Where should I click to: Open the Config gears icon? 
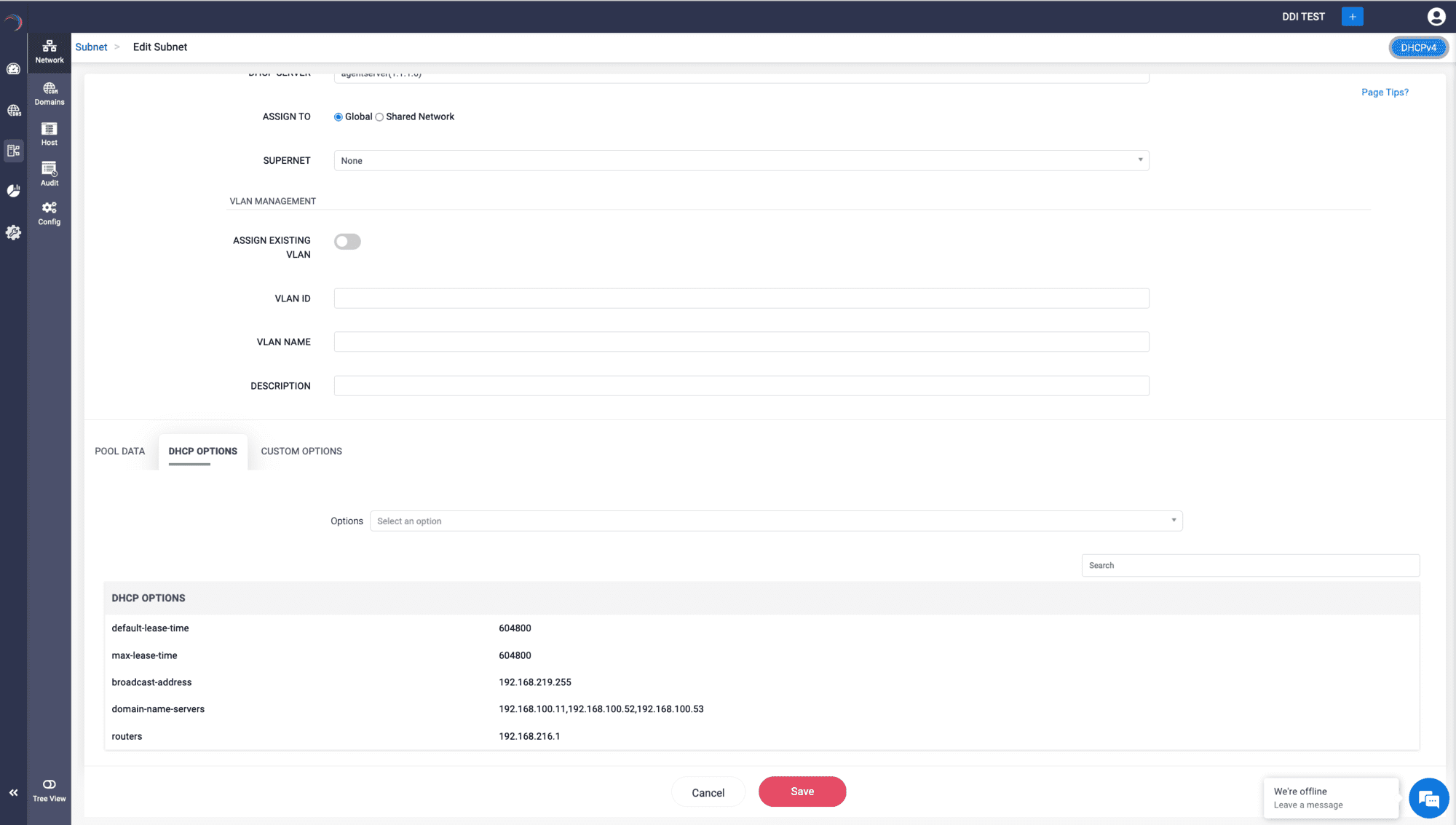(50, 213)
